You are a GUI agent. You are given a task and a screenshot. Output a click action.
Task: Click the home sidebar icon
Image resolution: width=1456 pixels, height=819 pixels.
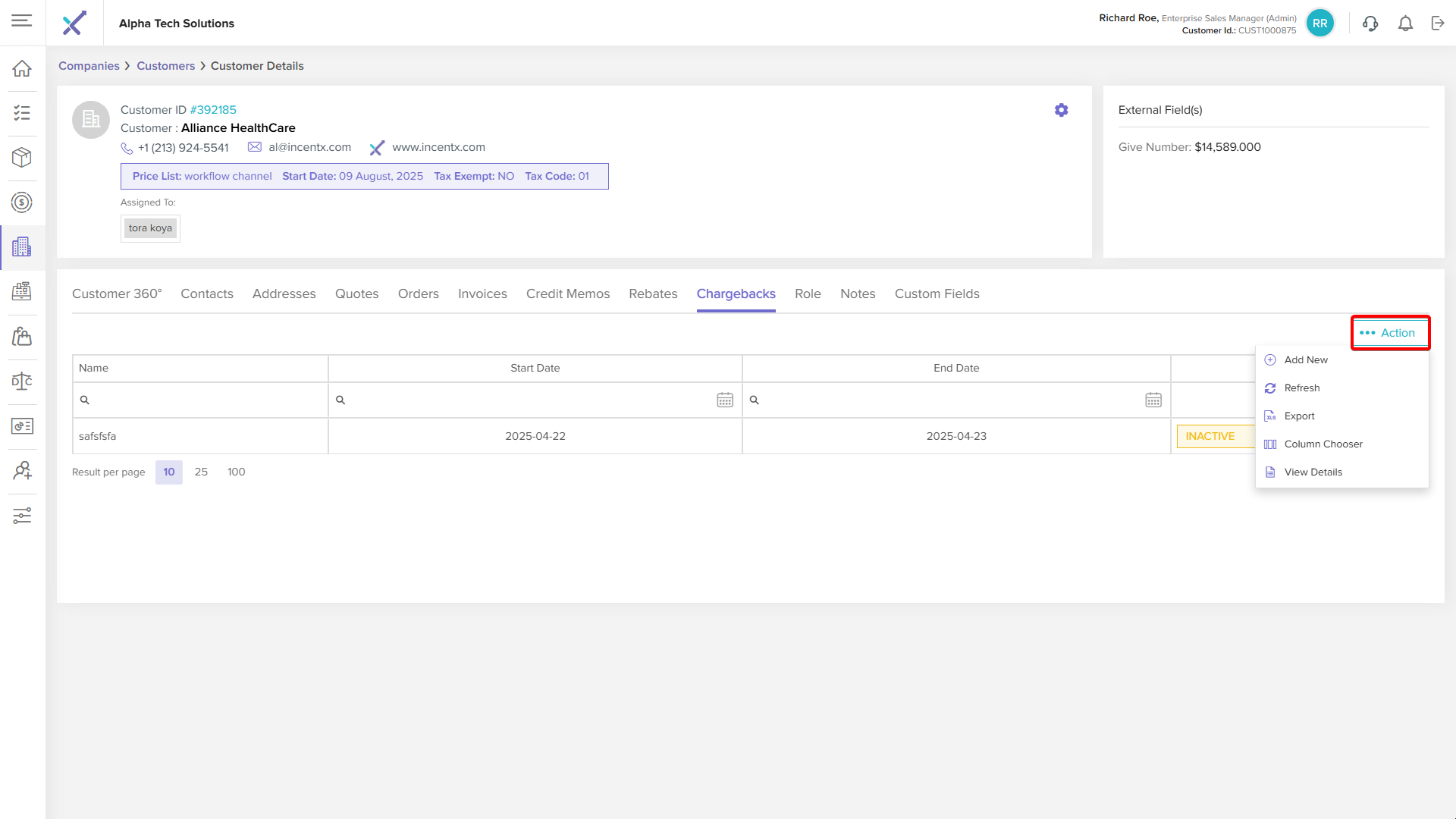[x=22, y=68]
